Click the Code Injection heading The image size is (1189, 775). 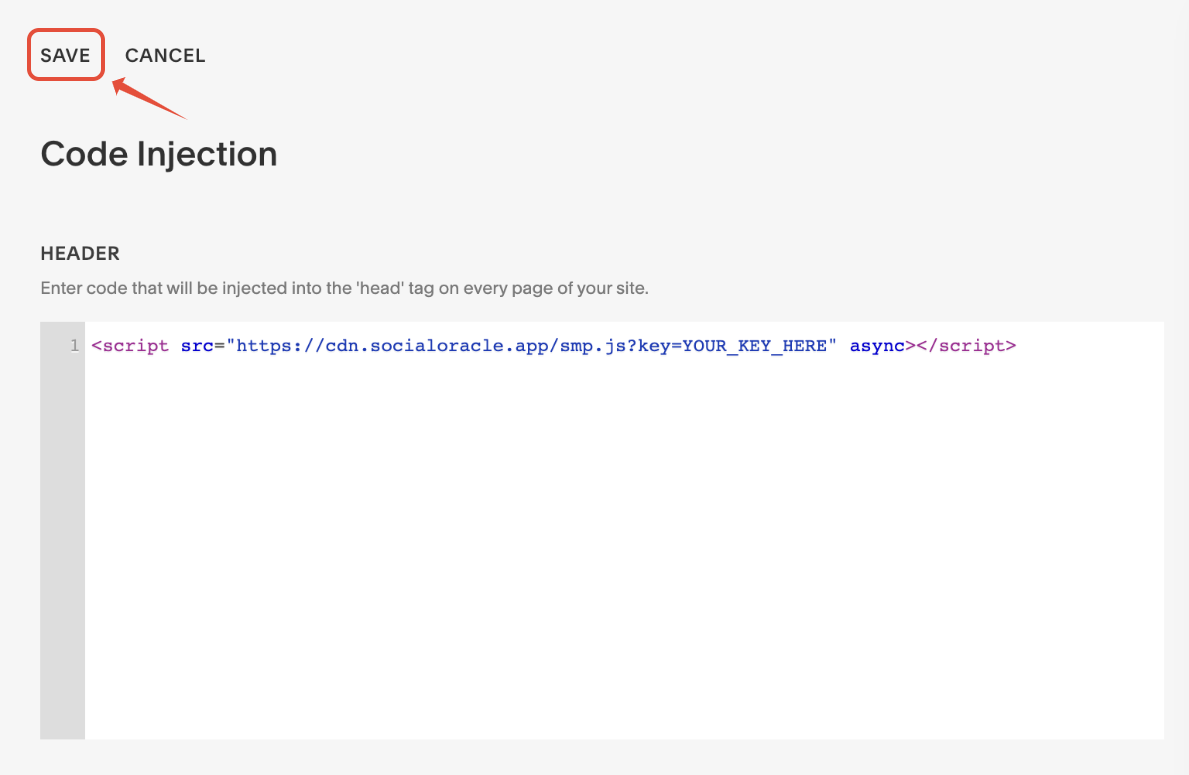[159, 154]
